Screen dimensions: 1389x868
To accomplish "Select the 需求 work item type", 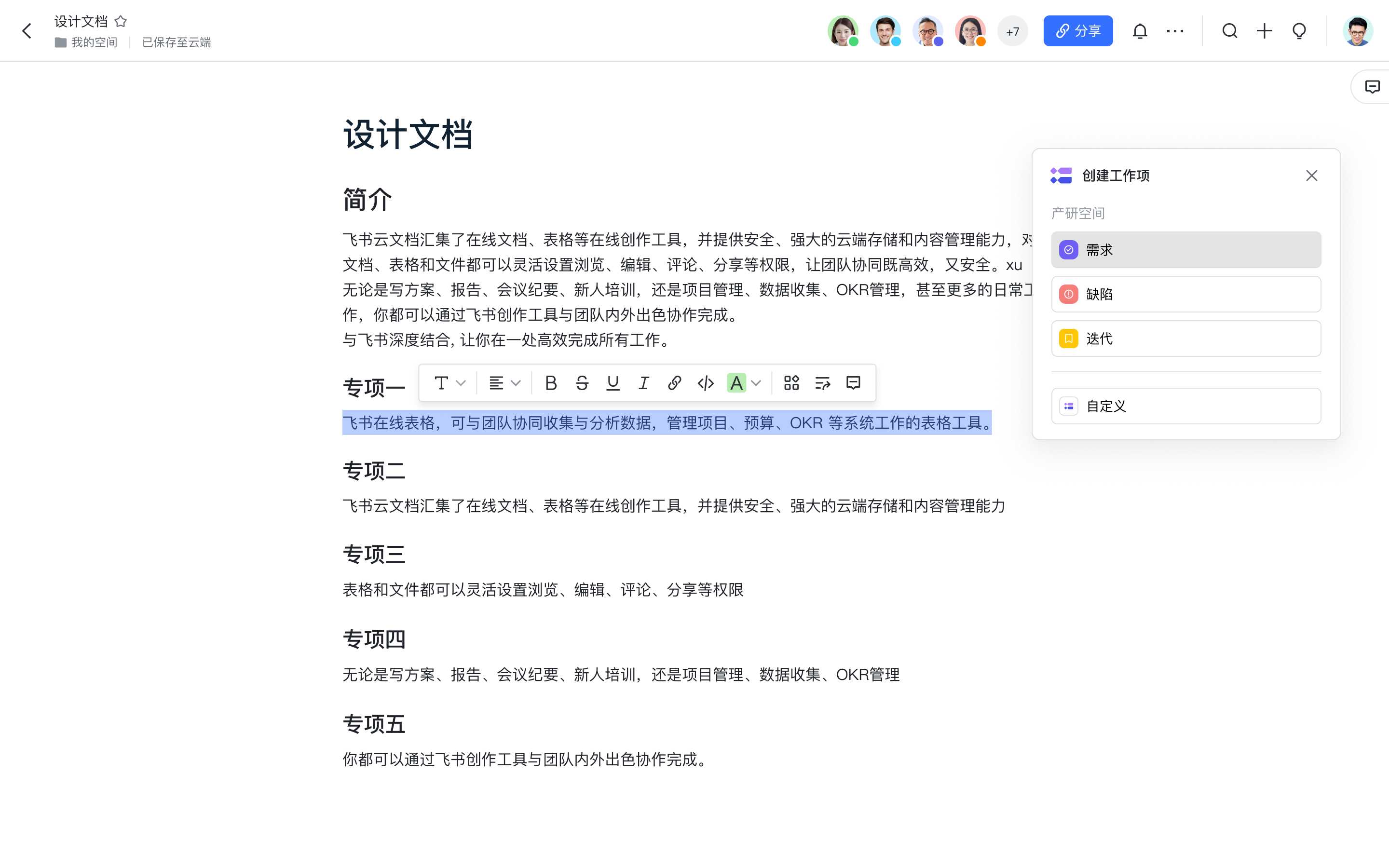I will click(1186, 250).
